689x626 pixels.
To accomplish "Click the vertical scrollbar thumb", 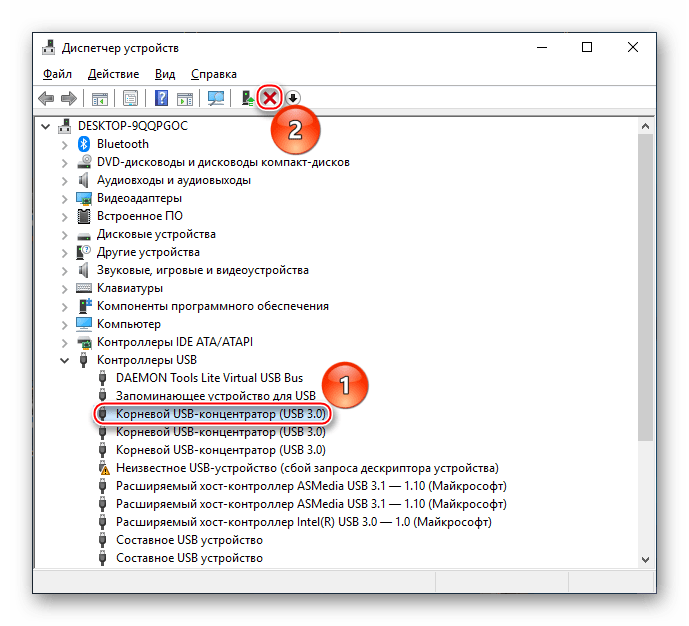I will click(645, 287).
